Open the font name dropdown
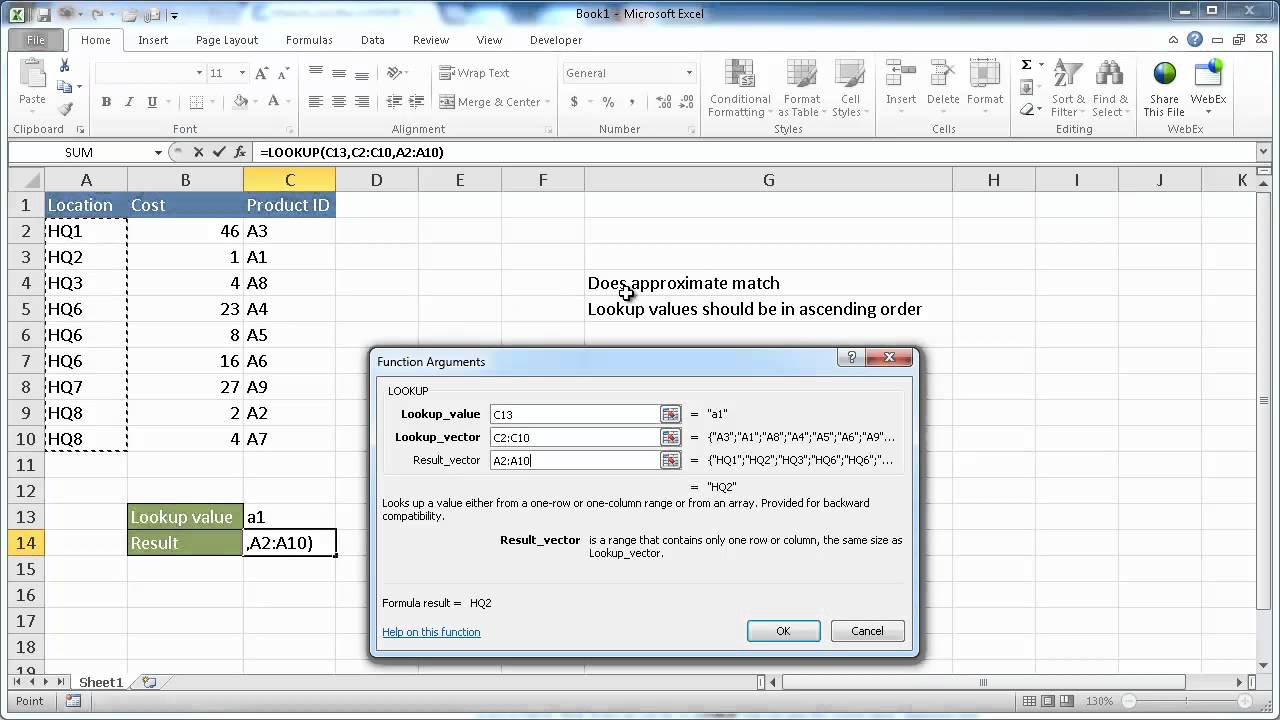This screenshot has width=1280, height=720. [199, 73]
